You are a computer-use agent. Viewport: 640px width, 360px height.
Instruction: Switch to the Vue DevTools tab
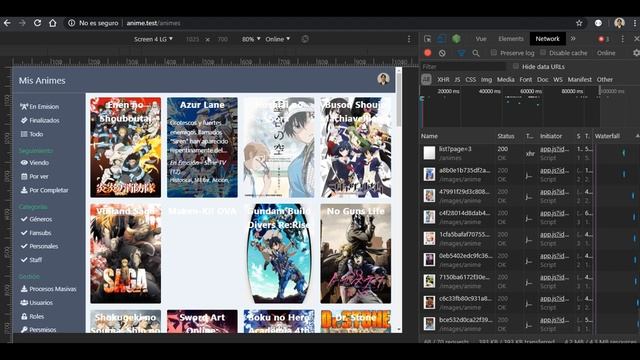(481, 39)
